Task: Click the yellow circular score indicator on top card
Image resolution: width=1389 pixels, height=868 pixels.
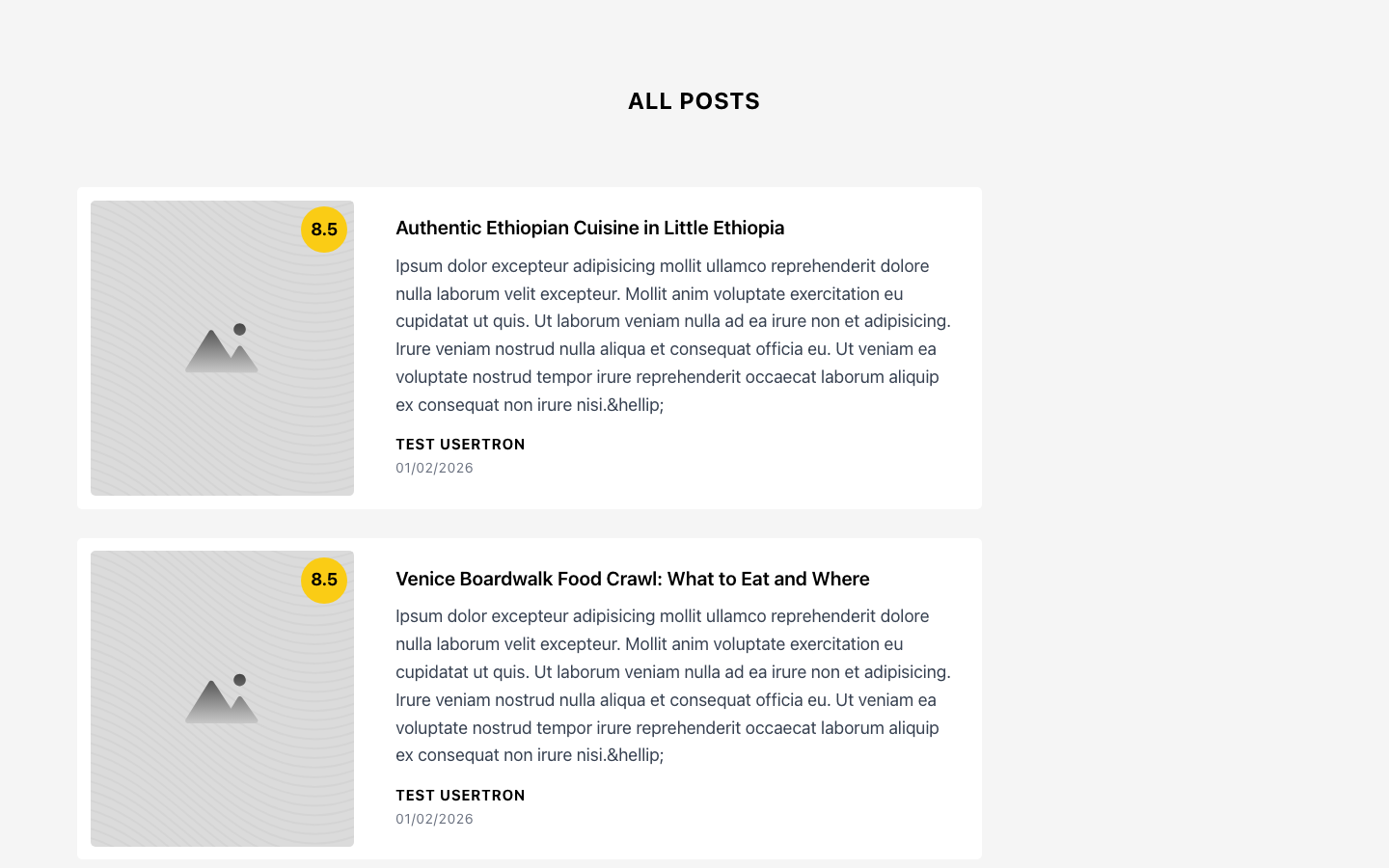Action: [324, 230]
